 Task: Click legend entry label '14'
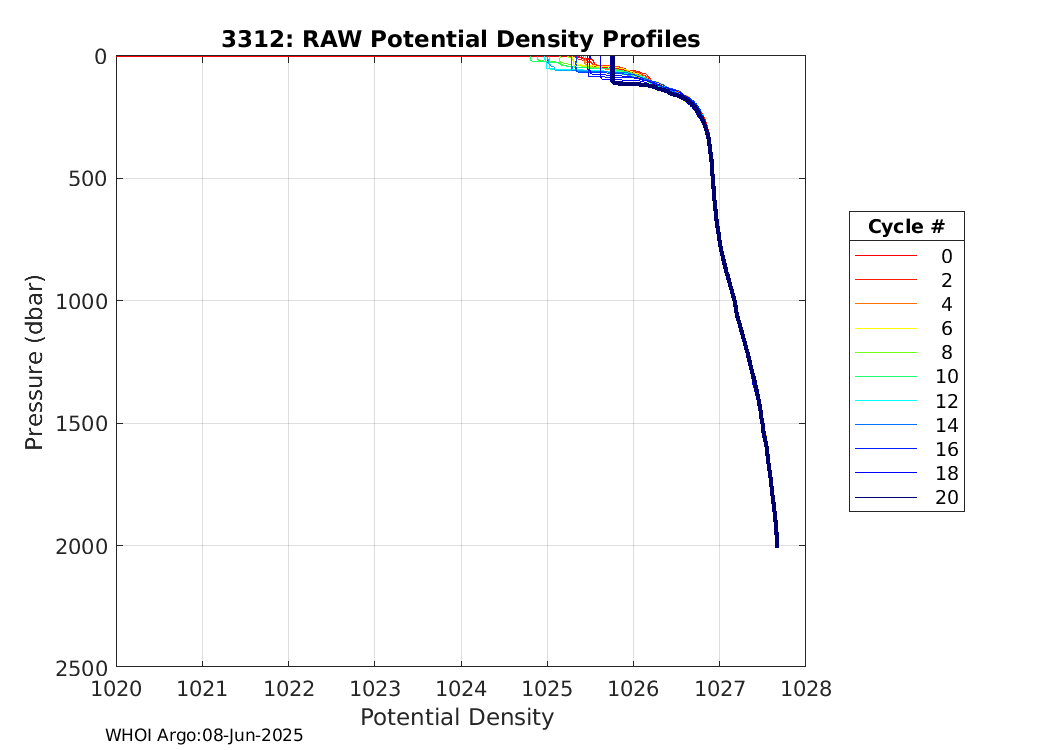pos(946,425)
